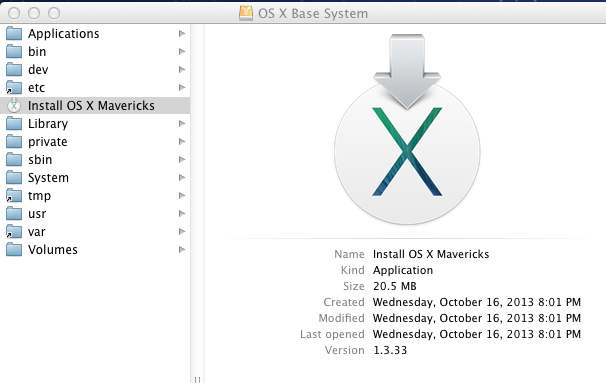The height and width of the screenshot is (383, 606).
Task: Click the Version value '1.3.33'
Action: (390, 350)
